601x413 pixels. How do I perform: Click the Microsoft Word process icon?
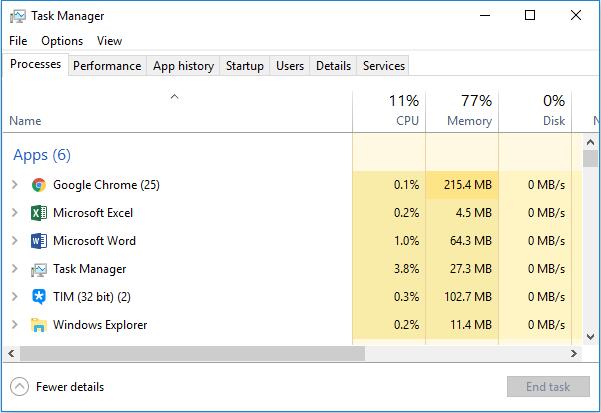point(39,241)
